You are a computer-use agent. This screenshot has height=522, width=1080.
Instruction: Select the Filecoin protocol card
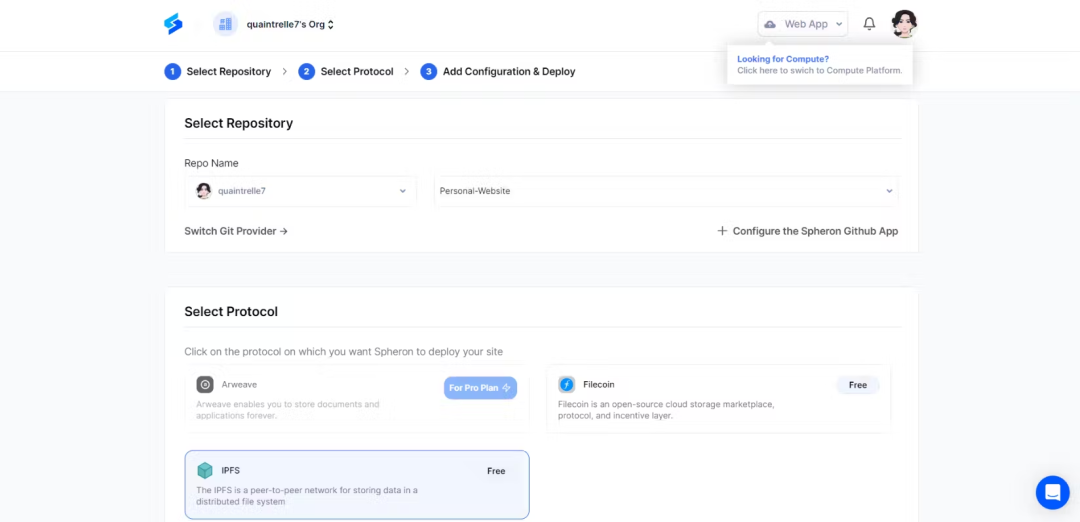(x=718, y=399)
